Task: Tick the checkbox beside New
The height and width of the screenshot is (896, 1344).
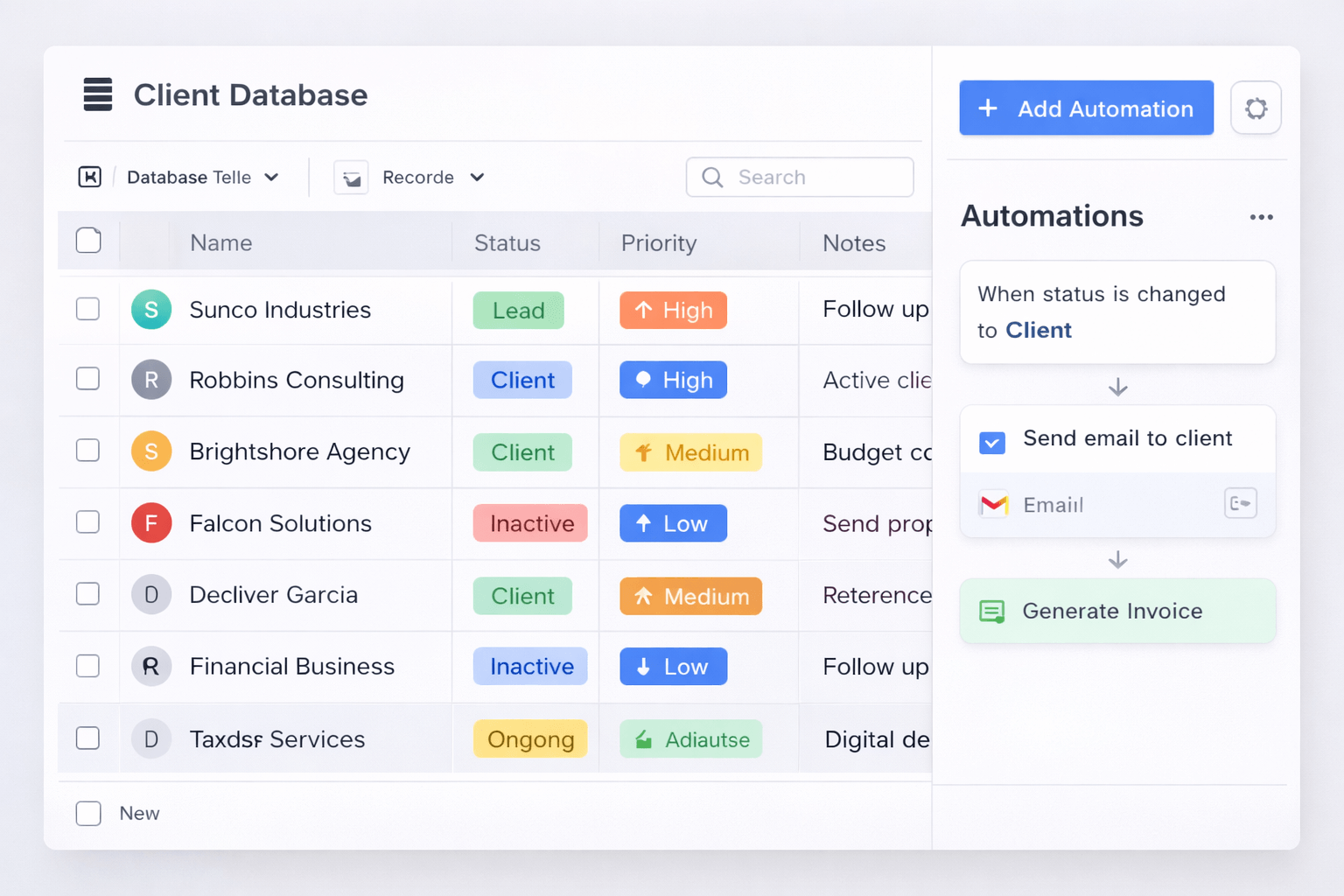Action: [88, 814]
